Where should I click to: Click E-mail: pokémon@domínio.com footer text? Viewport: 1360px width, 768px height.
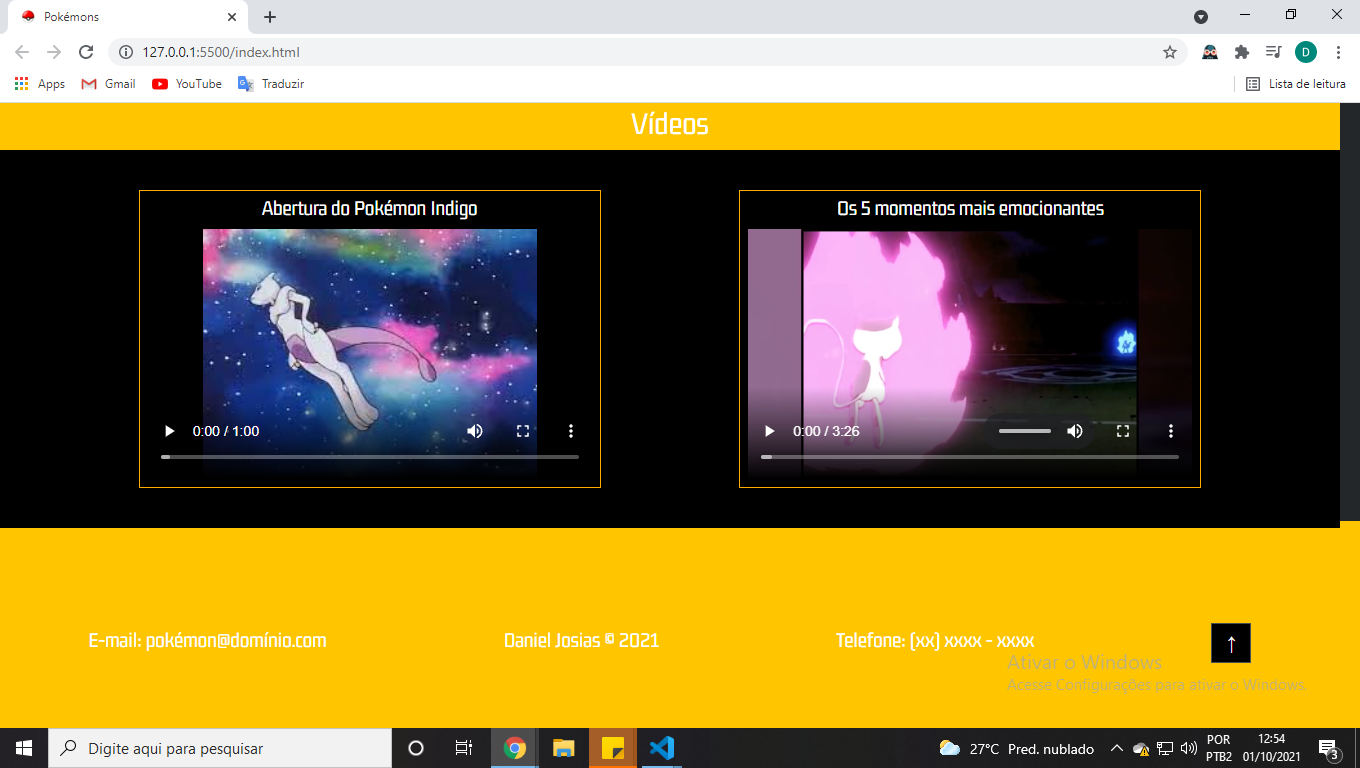click(x=208, y=641)
